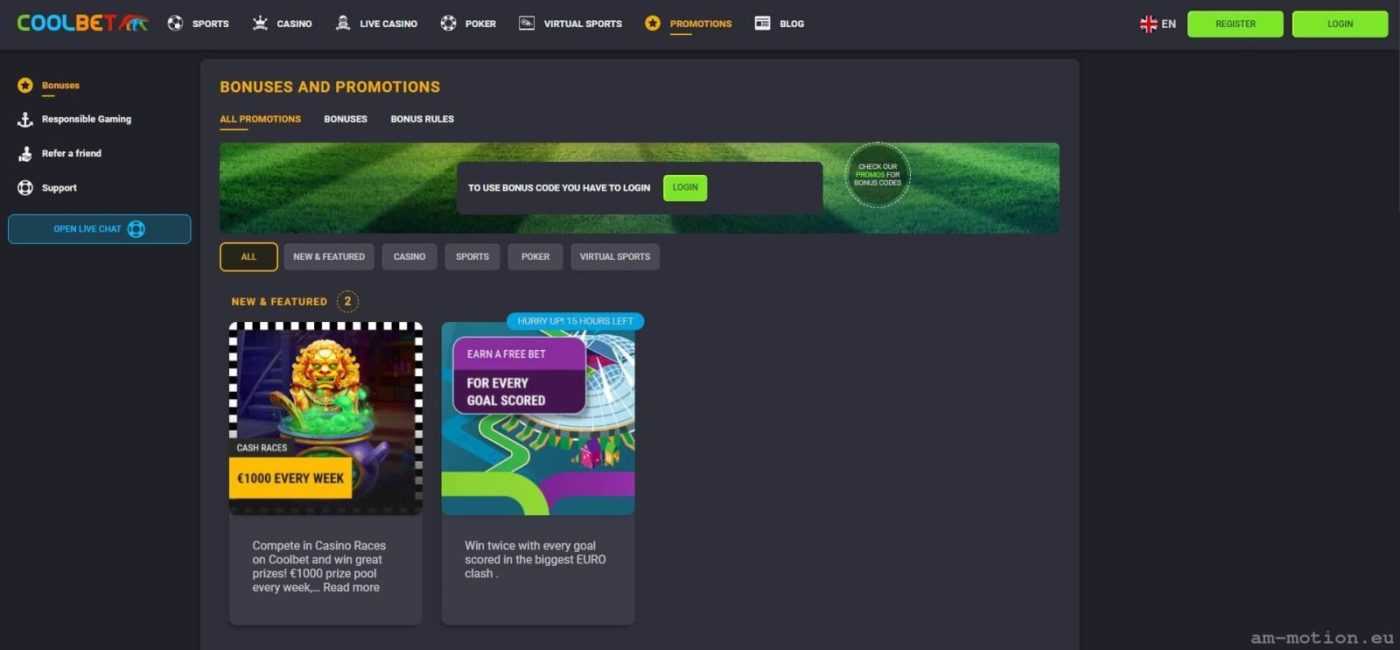Viewport: 1400px width, 650px height.
Task: Go to Live Casino
Action: (x=388, y=24)
